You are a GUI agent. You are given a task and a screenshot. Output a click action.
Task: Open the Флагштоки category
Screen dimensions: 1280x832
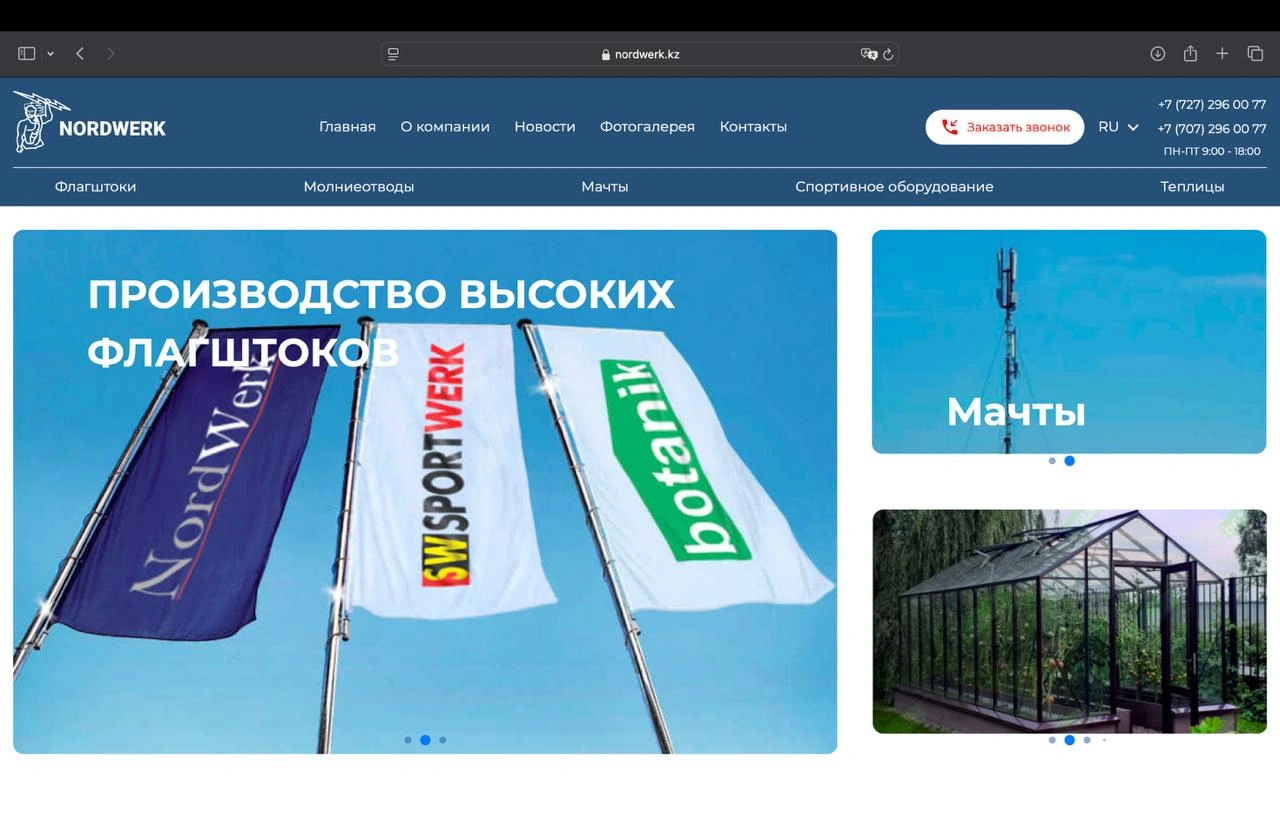[95, 187]
